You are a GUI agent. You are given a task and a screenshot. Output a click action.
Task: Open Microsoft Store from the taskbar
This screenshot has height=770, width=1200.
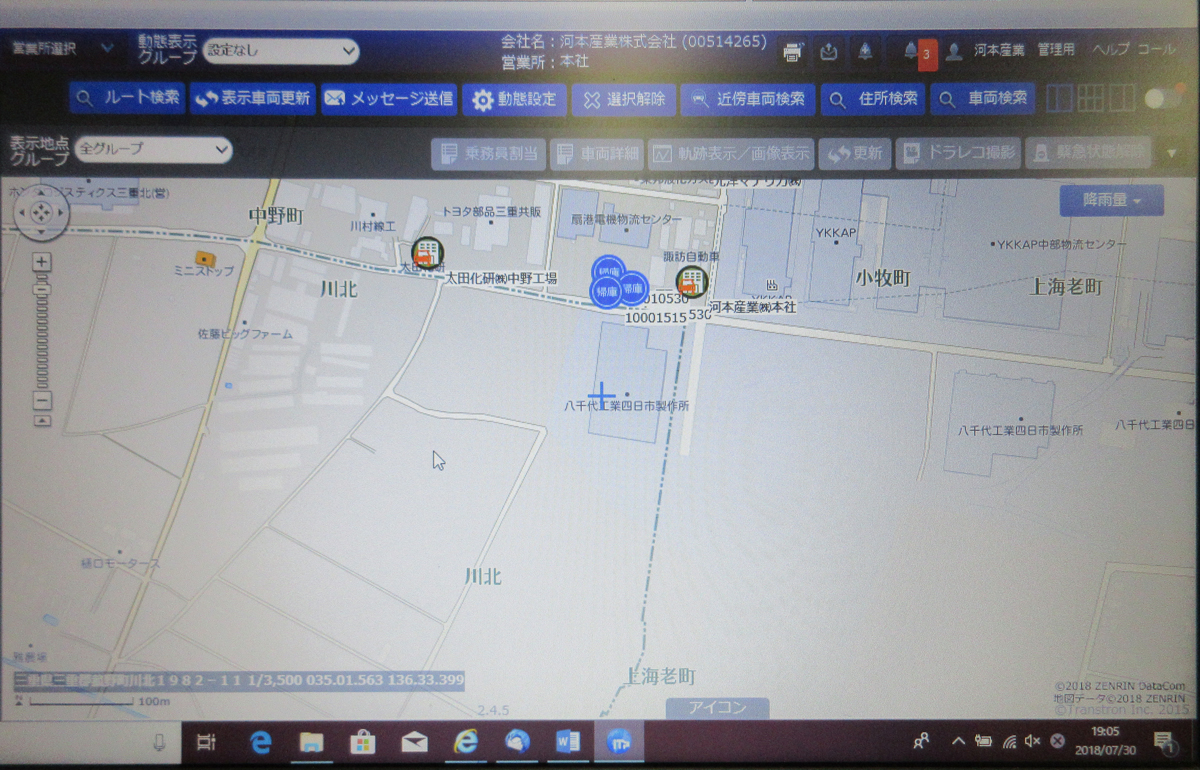[362, 742]
